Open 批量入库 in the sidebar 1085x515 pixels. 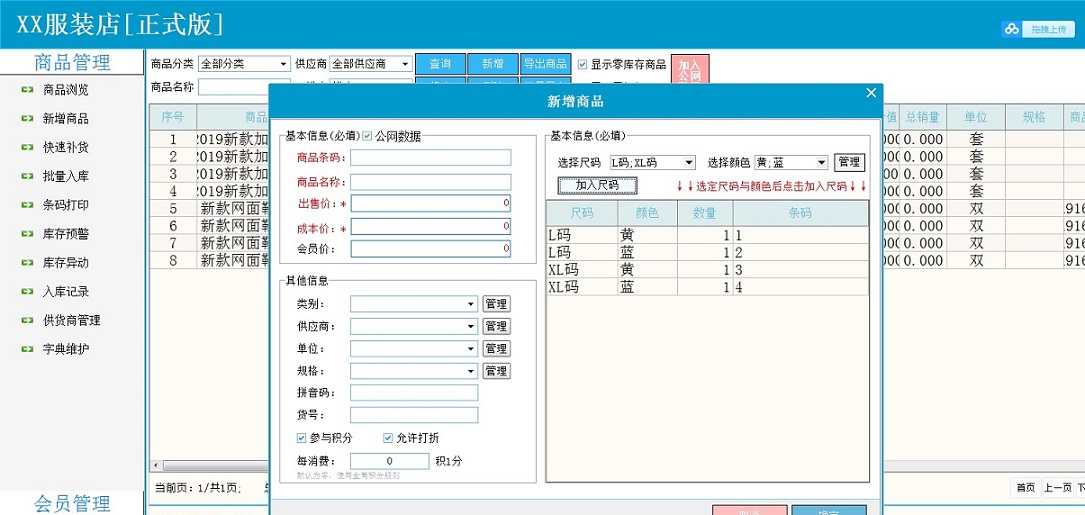click(66, 177)
